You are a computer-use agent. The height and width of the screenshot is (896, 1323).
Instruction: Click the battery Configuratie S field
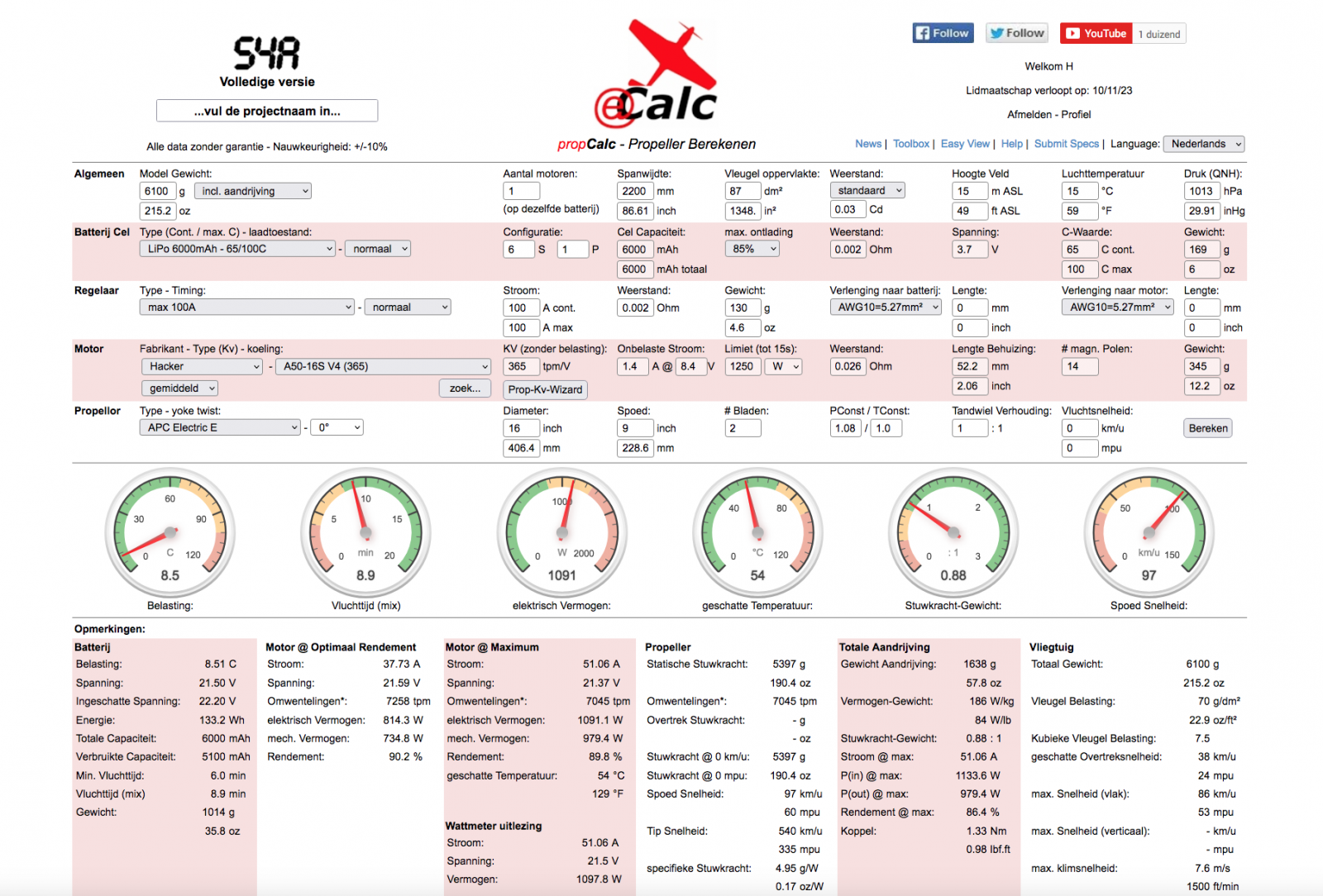click(x=518, y=249)
